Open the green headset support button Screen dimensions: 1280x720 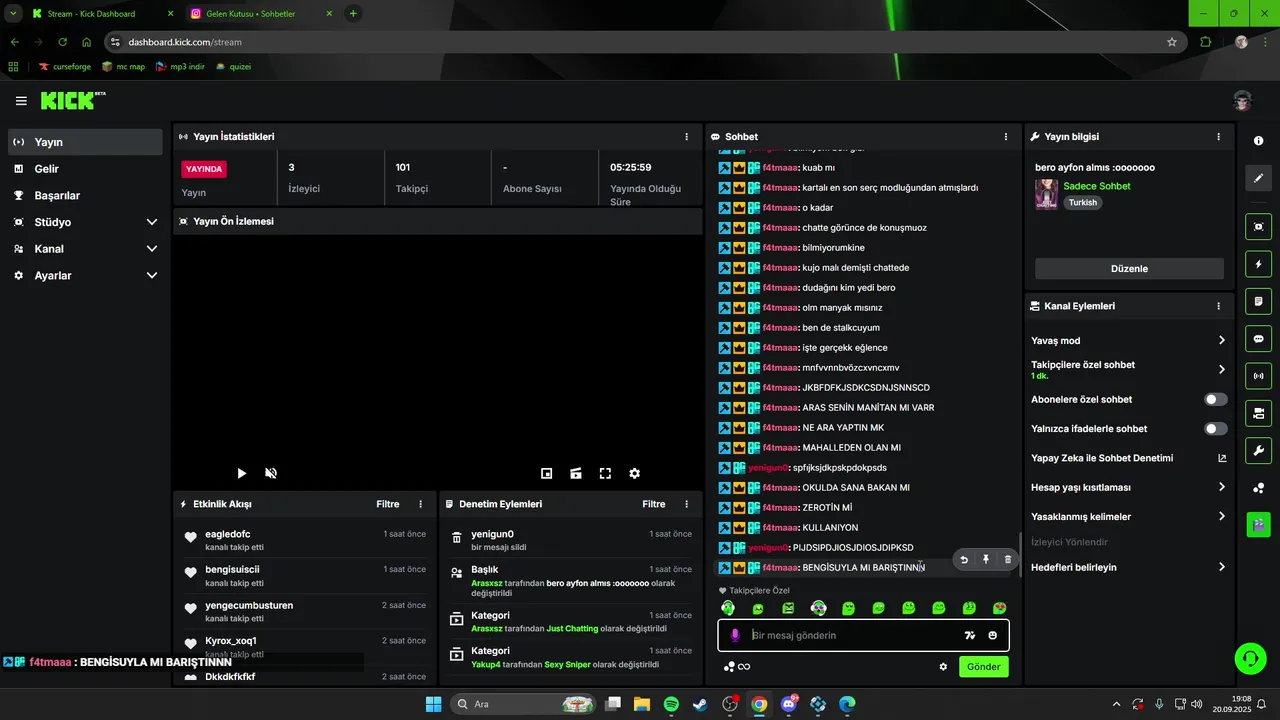point(1250,658)
